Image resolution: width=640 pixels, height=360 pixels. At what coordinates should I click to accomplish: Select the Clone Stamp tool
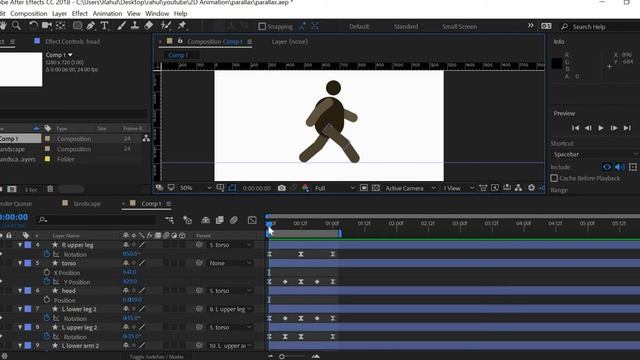click(x=135, y=26)
